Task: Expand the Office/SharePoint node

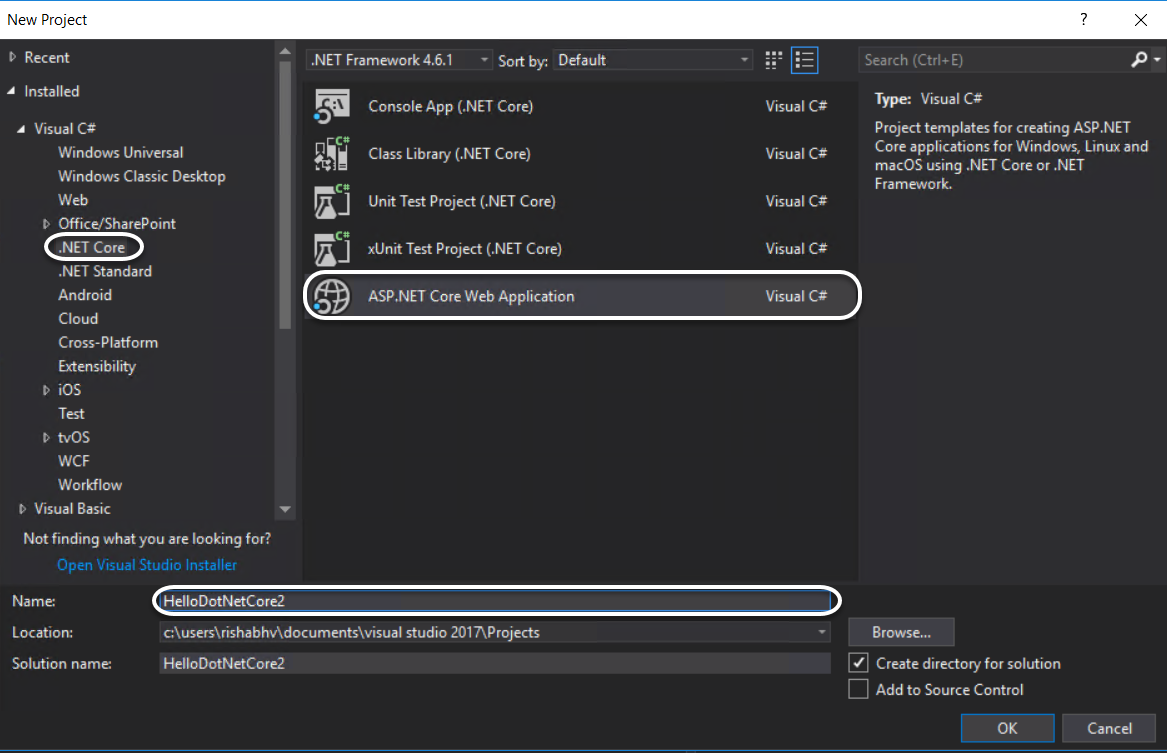Action: click(x=46, y=223)
